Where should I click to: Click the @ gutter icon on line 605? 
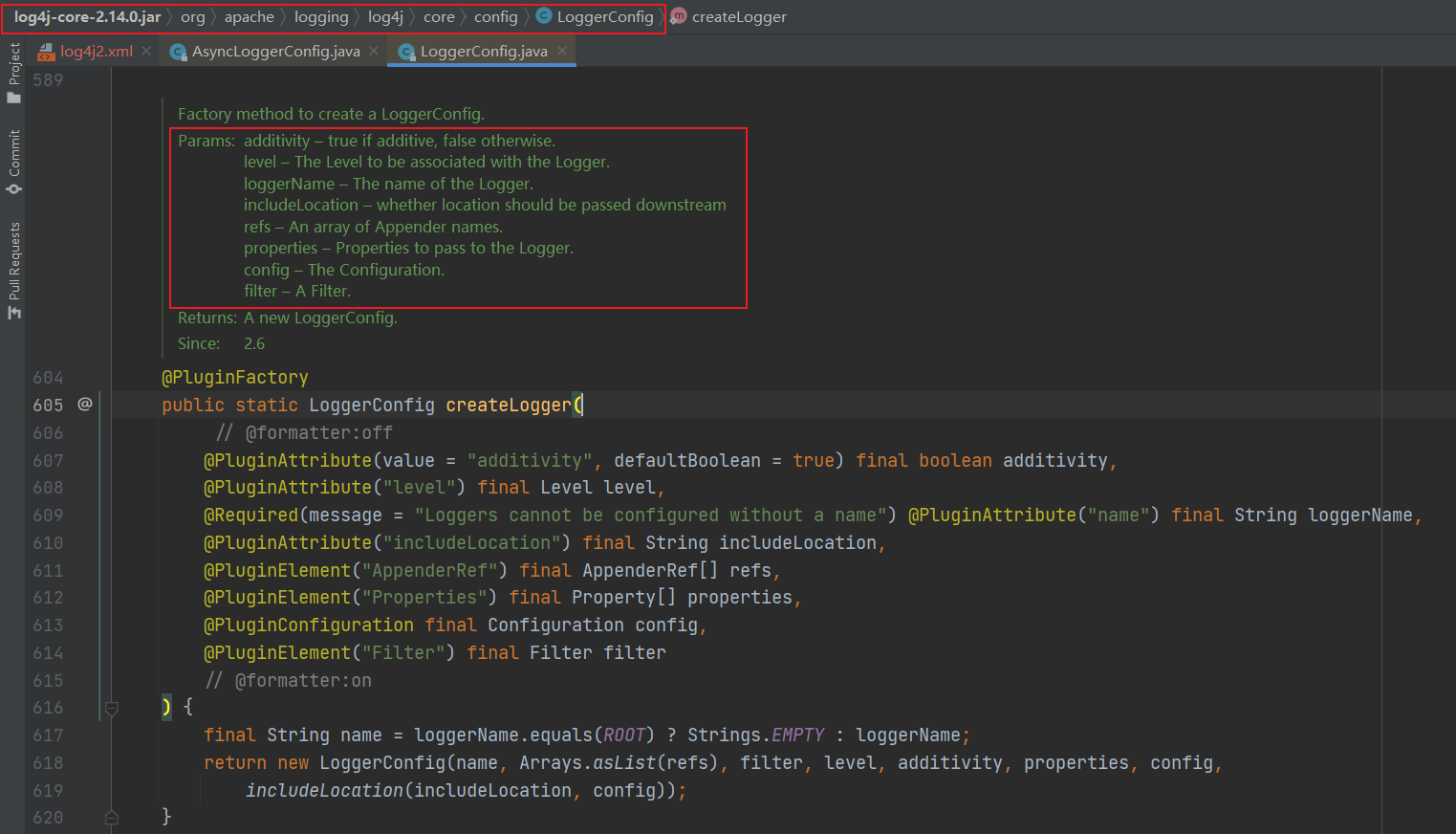(85, 405)
